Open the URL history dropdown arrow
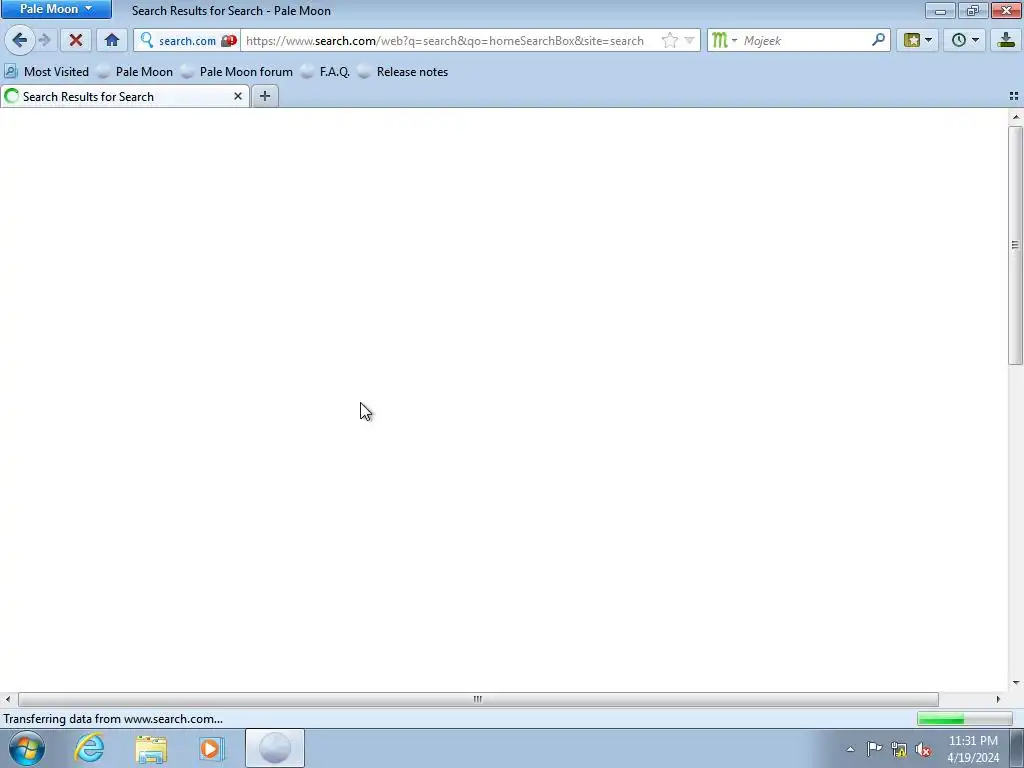Image resolution: width=1024 pixels, height=768 pixels. click(x=689, y=40)
